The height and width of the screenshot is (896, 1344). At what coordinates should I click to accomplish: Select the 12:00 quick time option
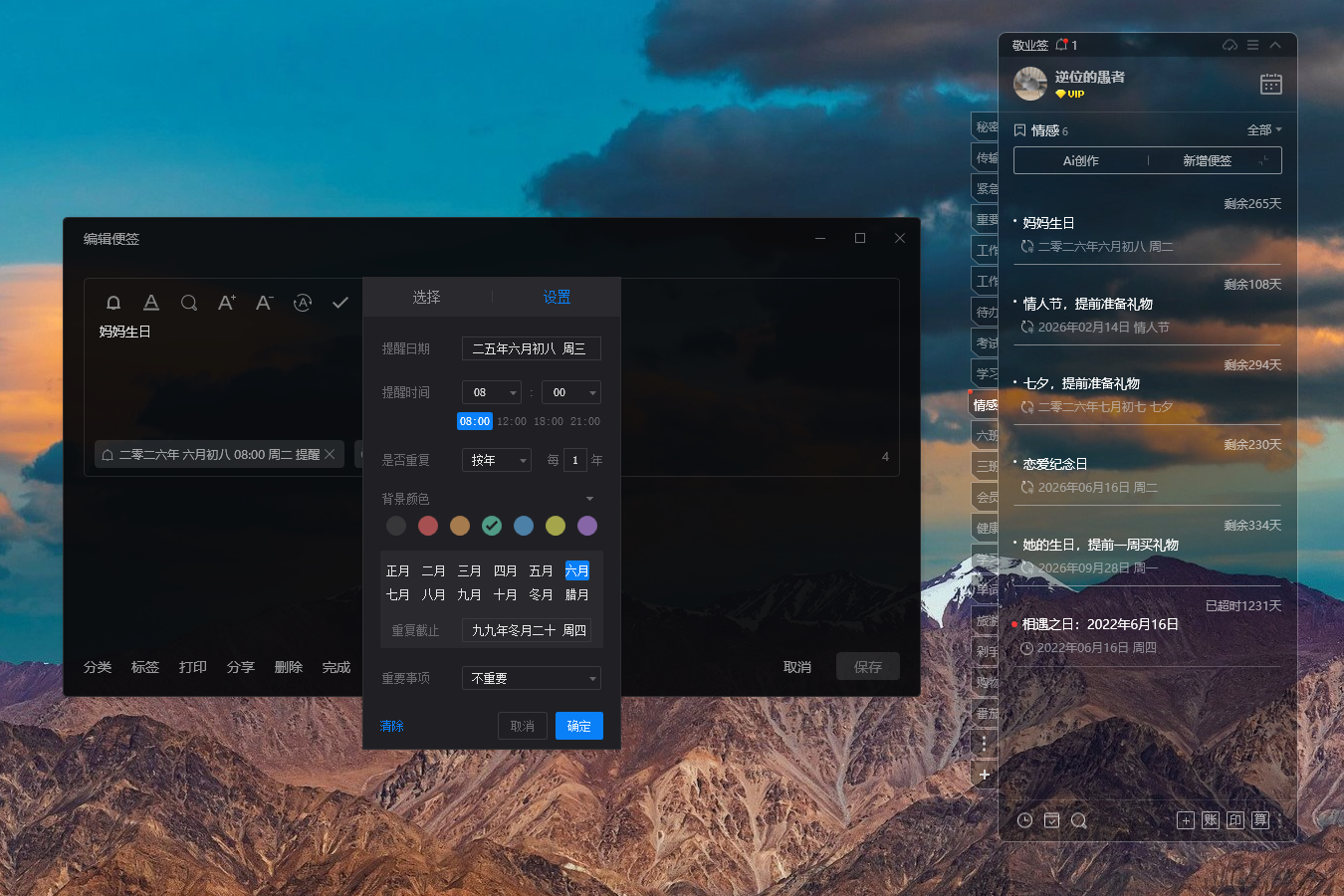[512, 422]
